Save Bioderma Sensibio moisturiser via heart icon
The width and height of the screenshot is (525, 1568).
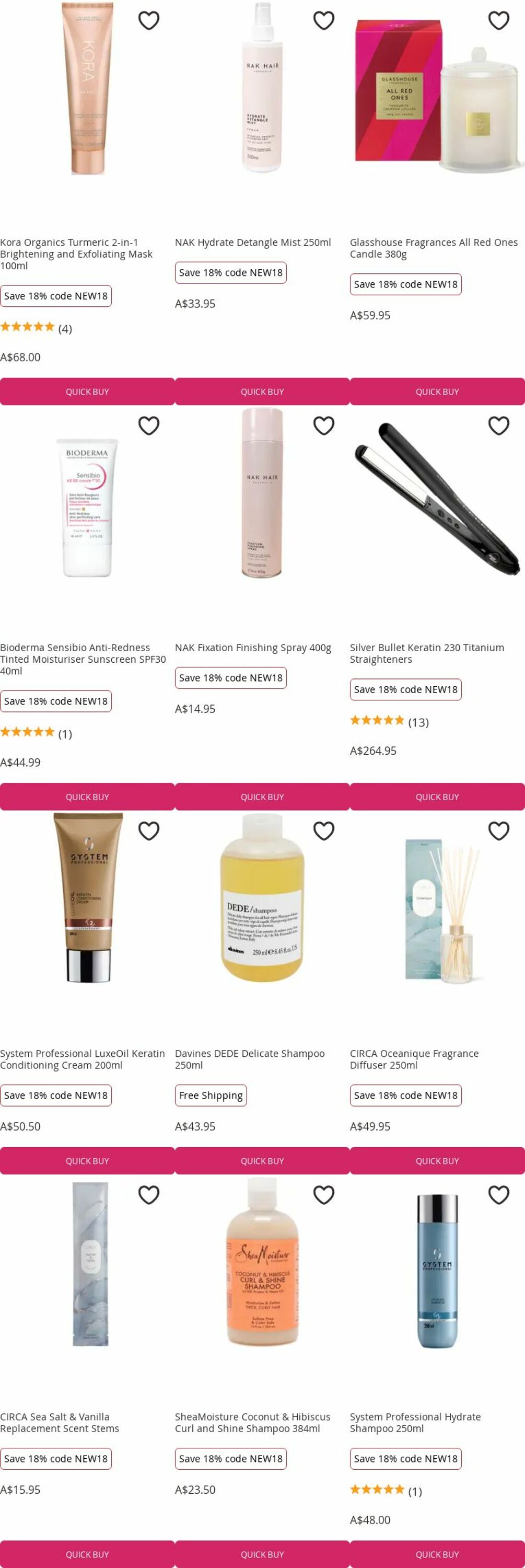click(148, 425)
